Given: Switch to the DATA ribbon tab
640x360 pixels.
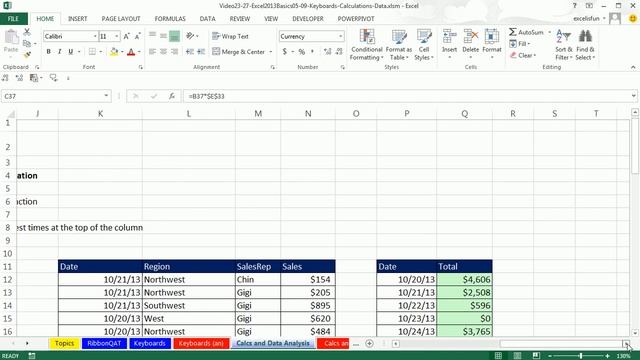Looking at the screenshot, I should 207,19.
